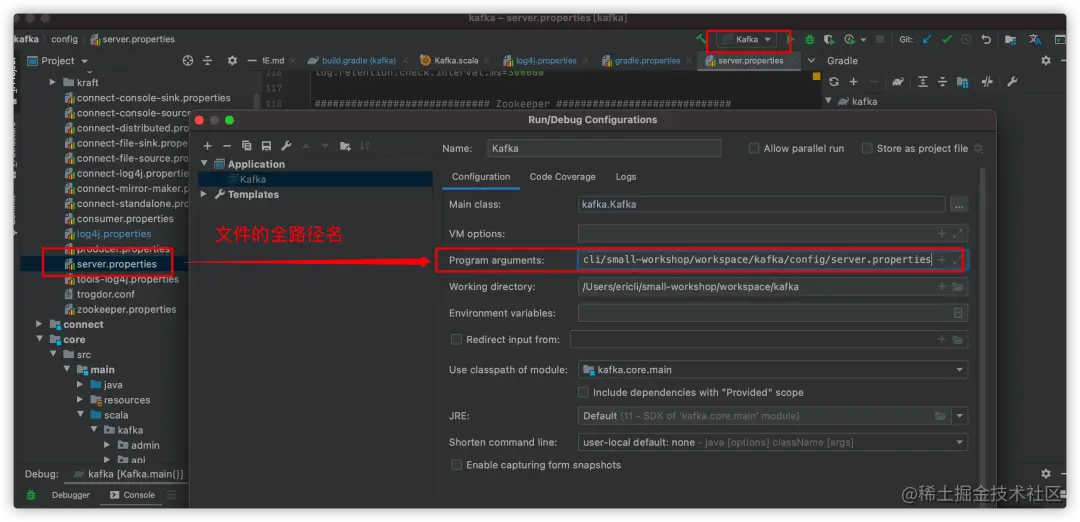Click the green Debug bug icon in toolbar
The height and width of the screenshot is (522, 1080).
(x=810, y=40)
